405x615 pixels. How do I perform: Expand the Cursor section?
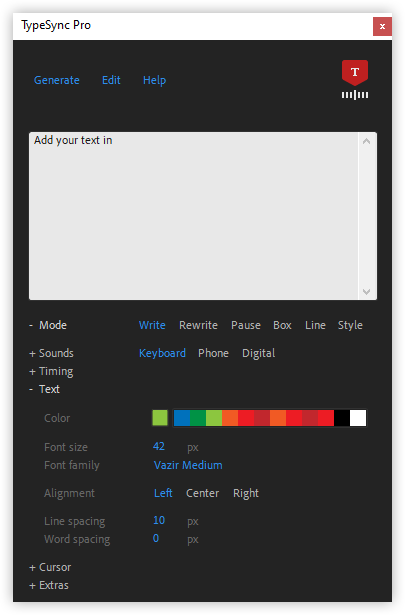50,567
